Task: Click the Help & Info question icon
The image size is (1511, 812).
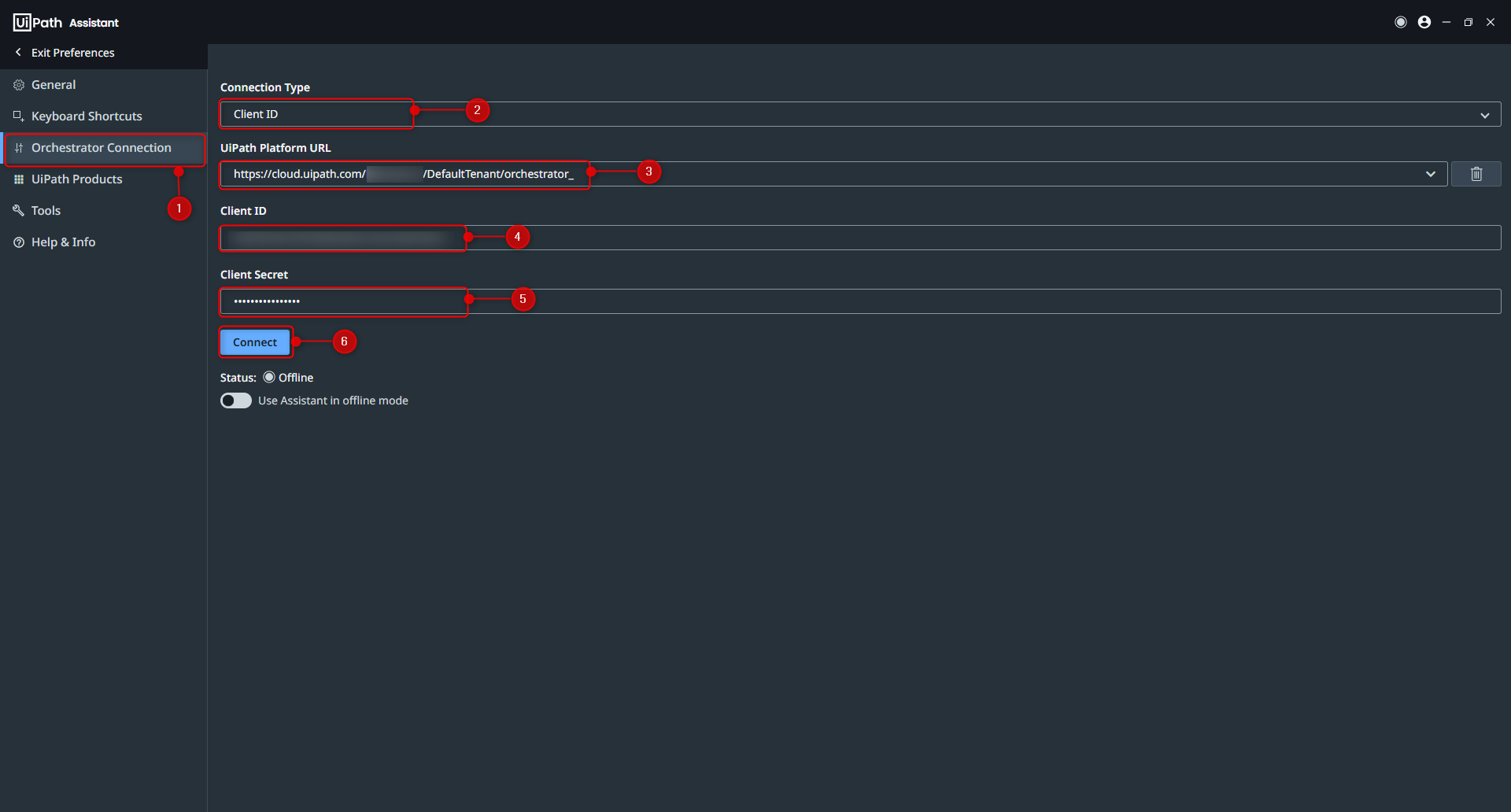Action: 19,242
